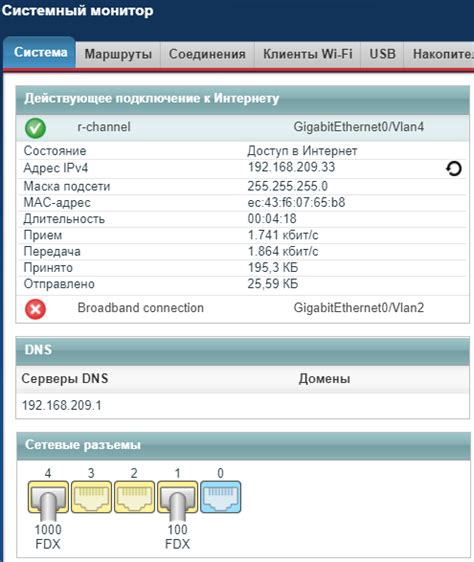
Task: Click DNS server entry 192.168.209.1
Action: point(62,406)
